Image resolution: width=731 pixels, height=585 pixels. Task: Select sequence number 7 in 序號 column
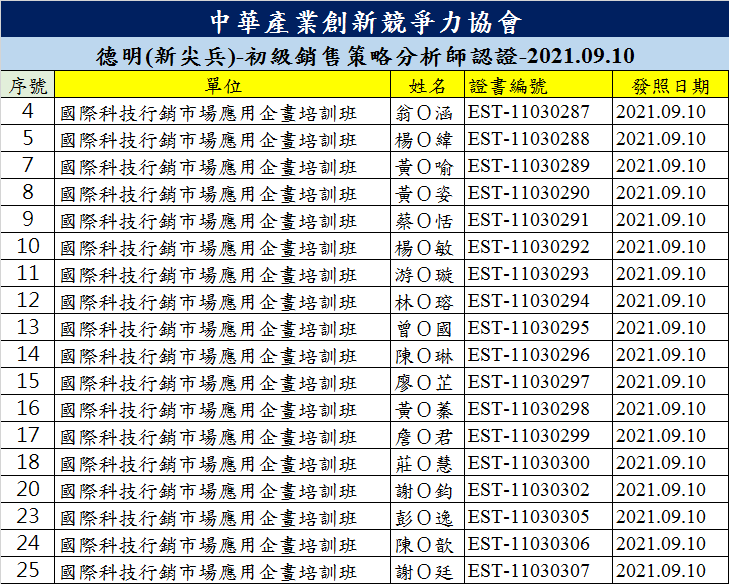point(28,165)
